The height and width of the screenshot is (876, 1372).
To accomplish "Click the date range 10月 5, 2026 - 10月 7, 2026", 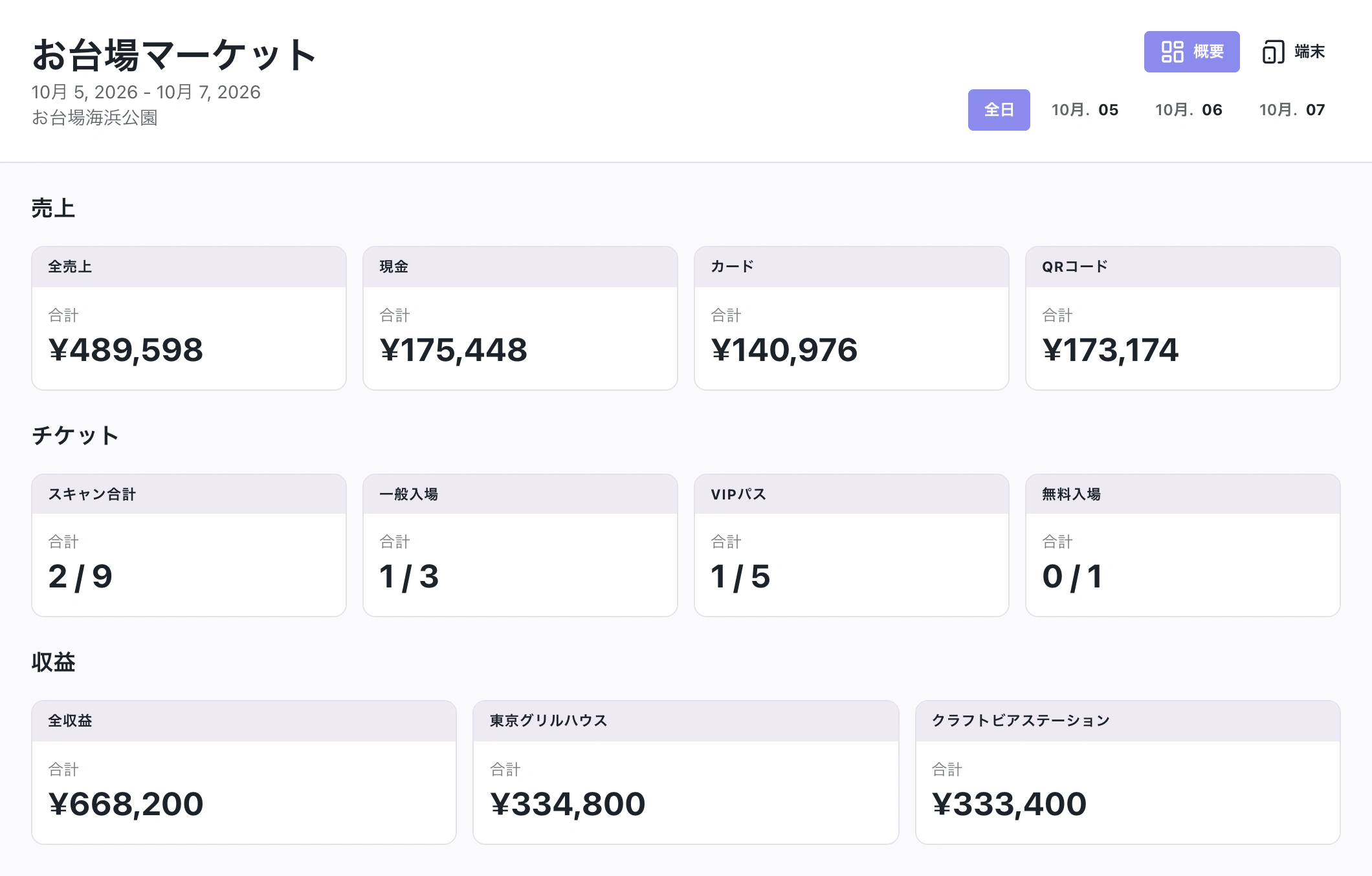I will pos(146,92).
